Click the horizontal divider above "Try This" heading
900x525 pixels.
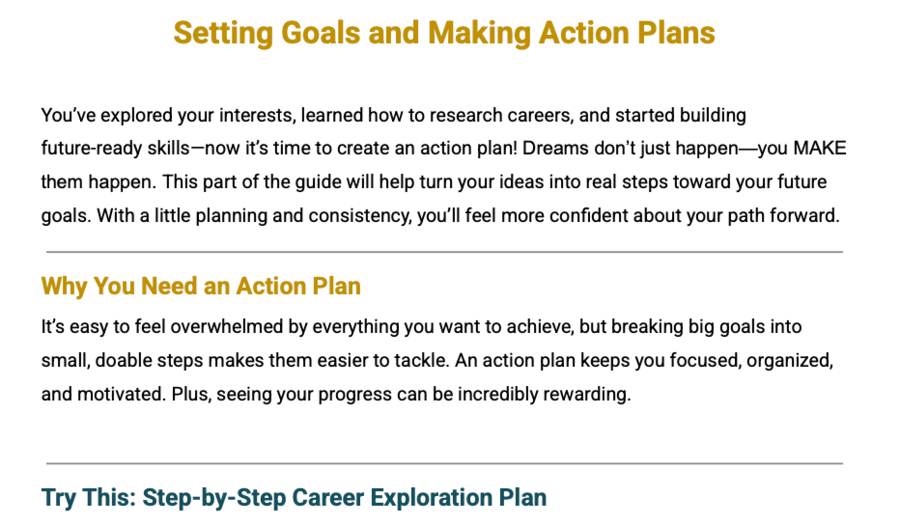[444, 463]
